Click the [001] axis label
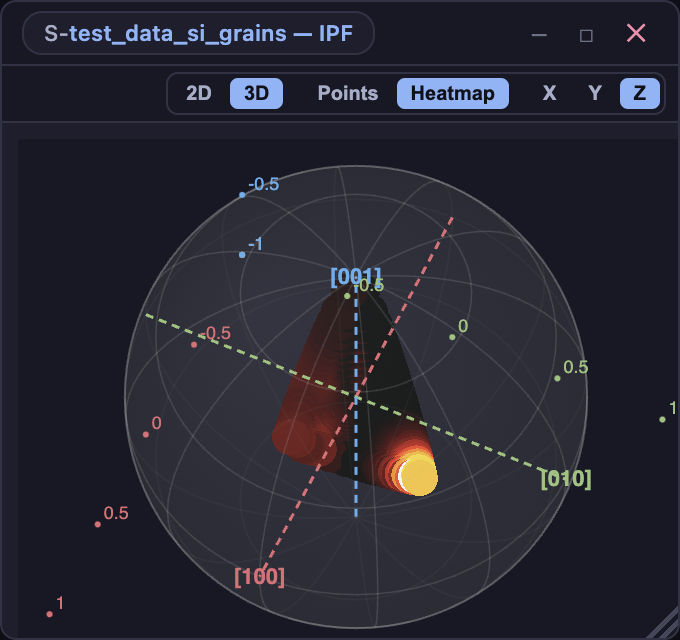Viewport: 680px width, 640px height. pyautogui.click(x=356, y=277)
